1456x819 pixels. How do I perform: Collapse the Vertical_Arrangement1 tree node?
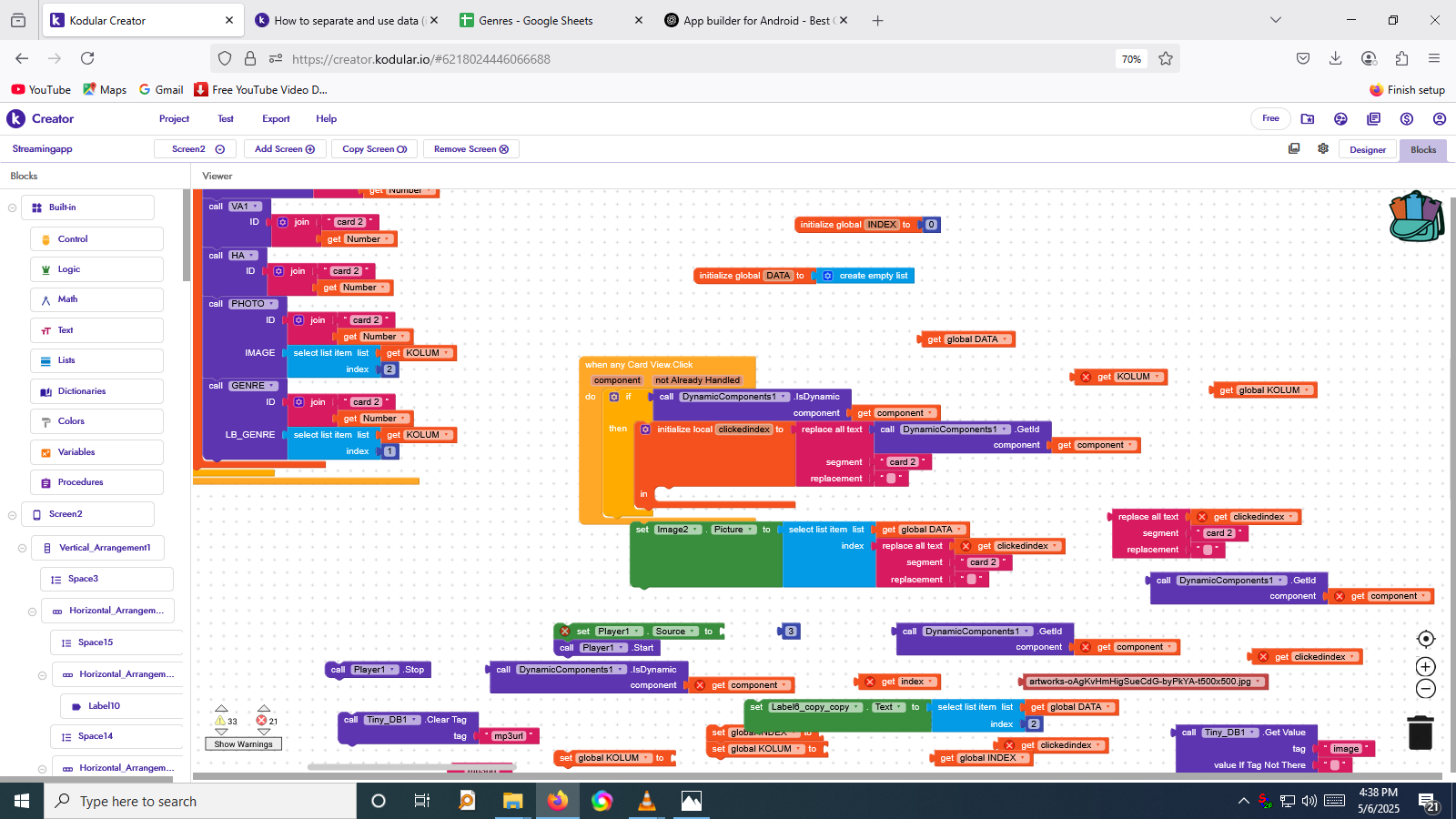[22, 549]
